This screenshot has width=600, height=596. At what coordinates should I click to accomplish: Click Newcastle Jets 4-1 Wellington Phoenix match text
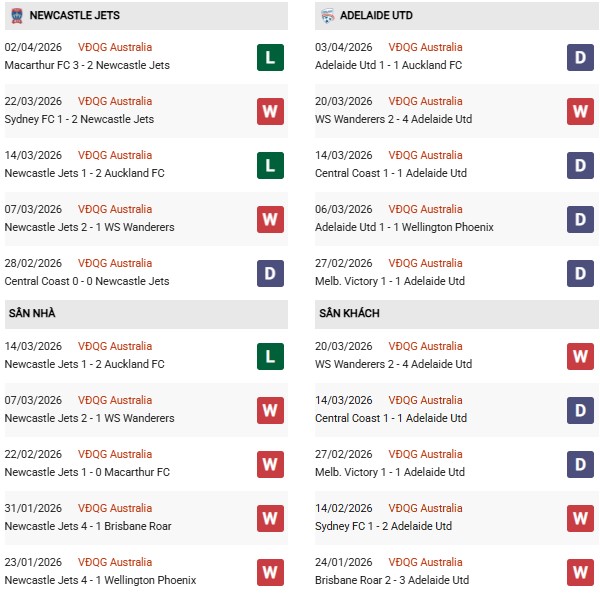pos(100,580)
